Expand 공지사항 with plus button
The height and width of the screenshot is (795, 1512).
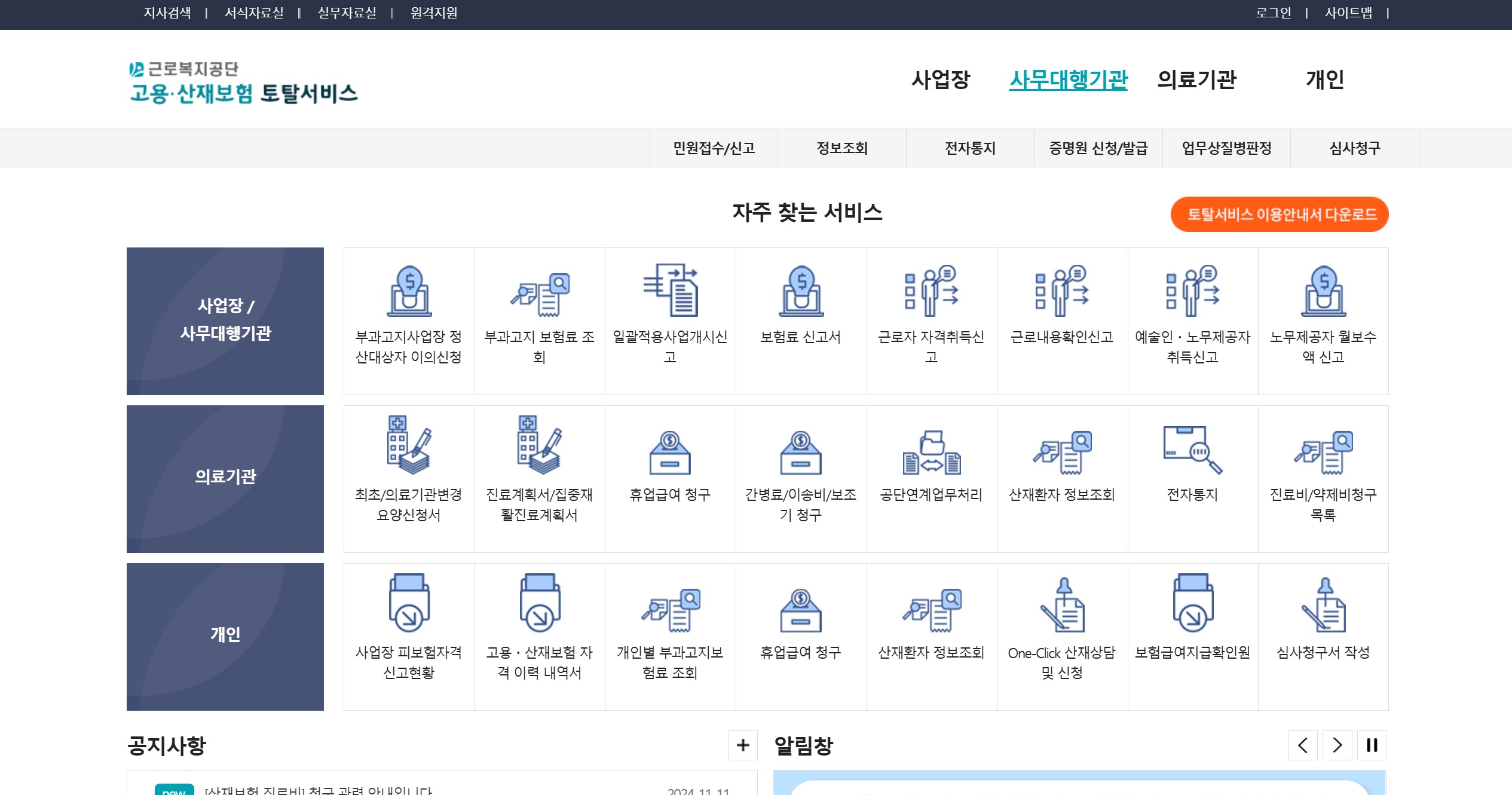click(x=743, y=745)
